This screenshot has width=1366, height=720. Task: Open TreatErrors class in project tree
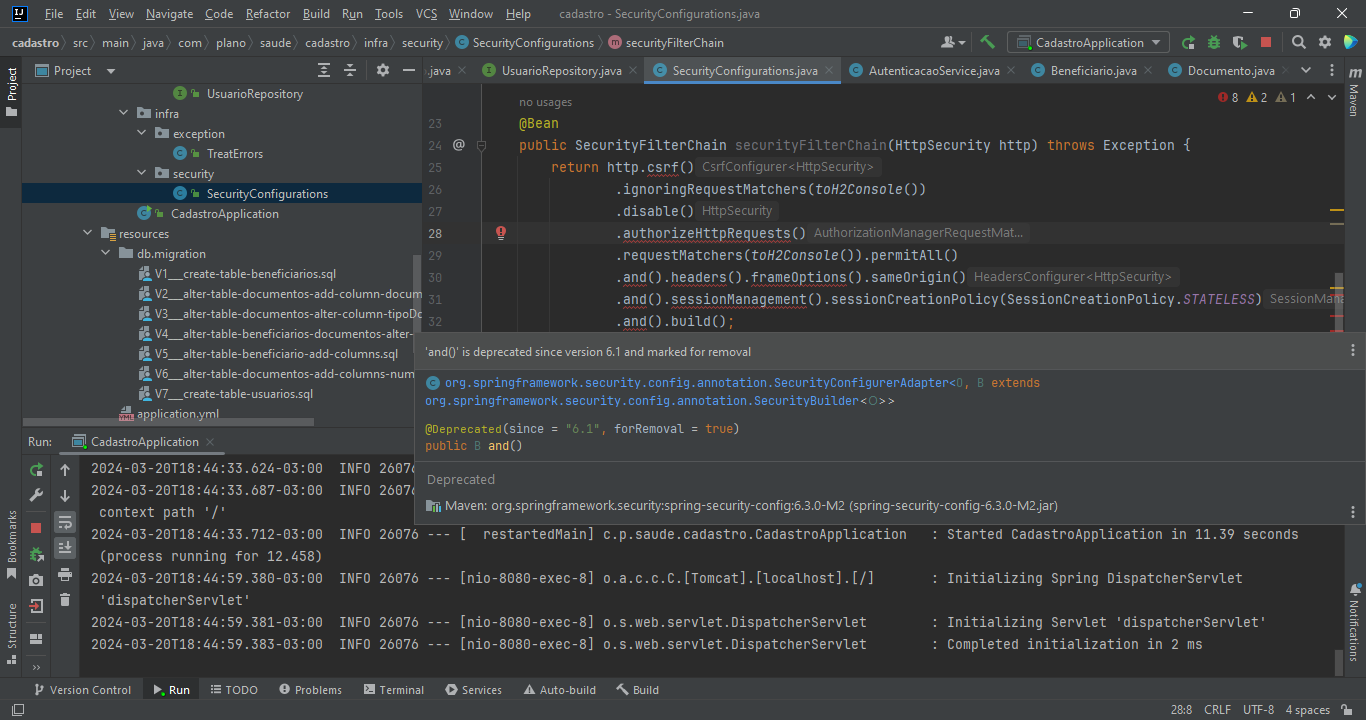(226, 154)
